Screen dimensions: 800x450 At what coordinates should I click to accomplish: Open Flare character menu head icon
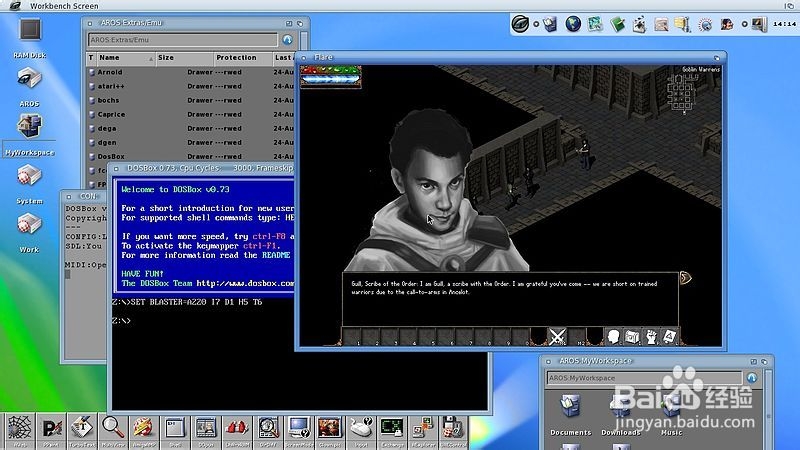coord(613,337)
